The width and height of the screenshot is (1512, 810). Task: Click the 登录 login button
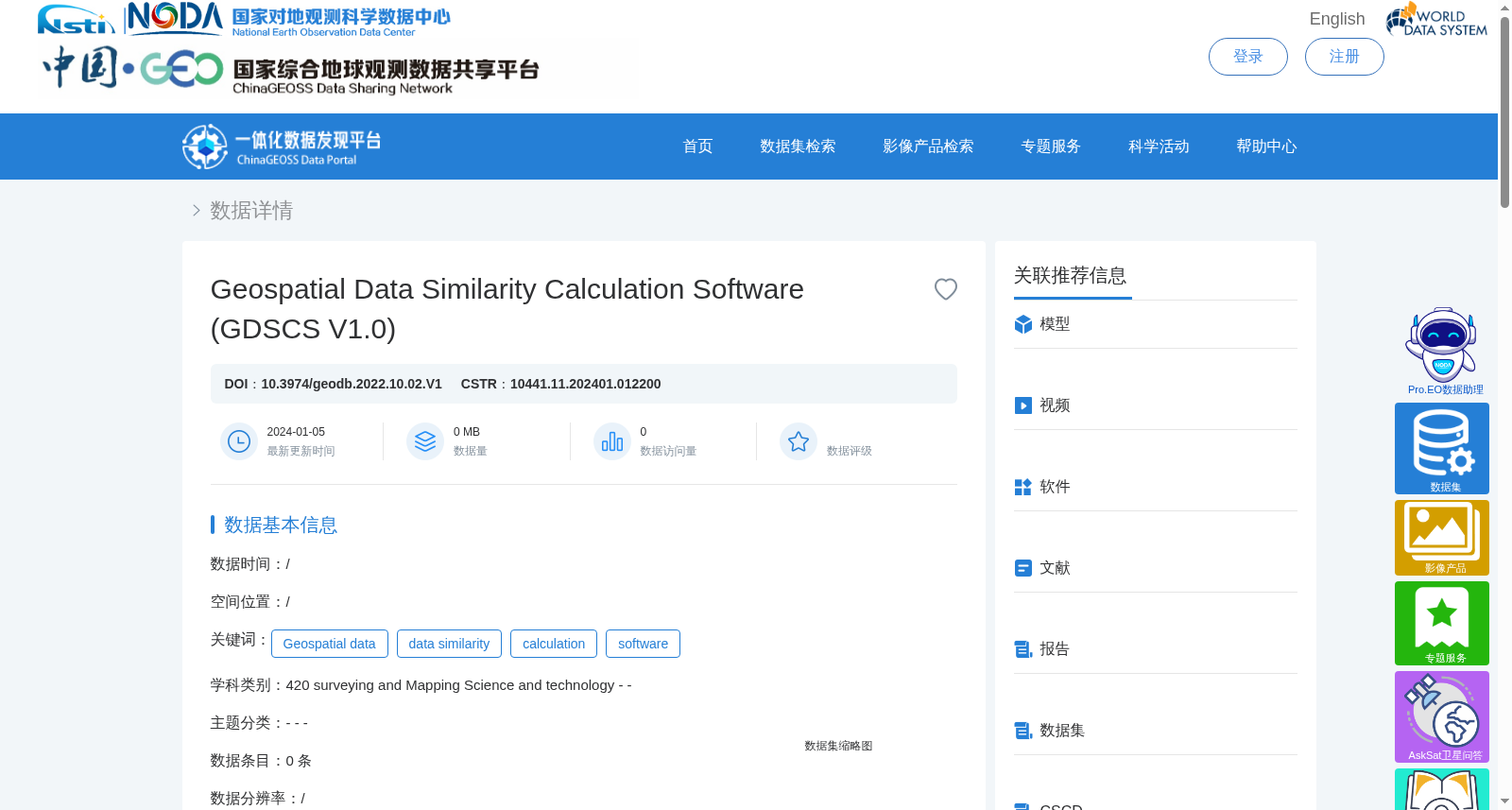coord(1248,57)
